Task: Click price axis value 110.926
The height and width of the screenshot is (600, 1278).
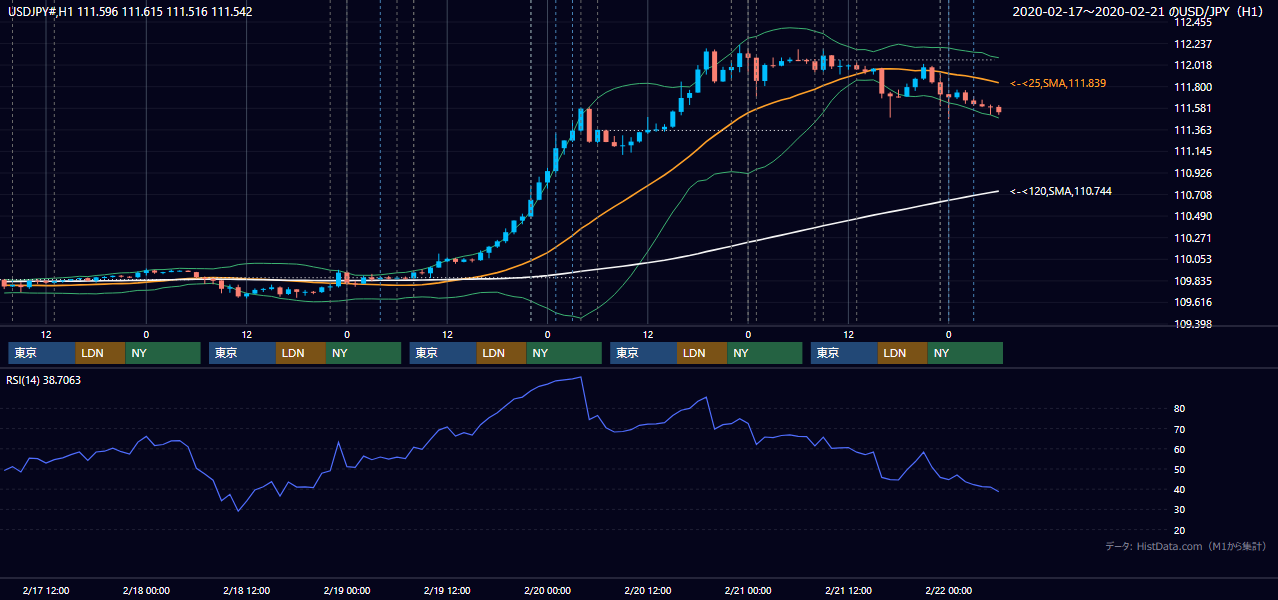Action: 1191,173
